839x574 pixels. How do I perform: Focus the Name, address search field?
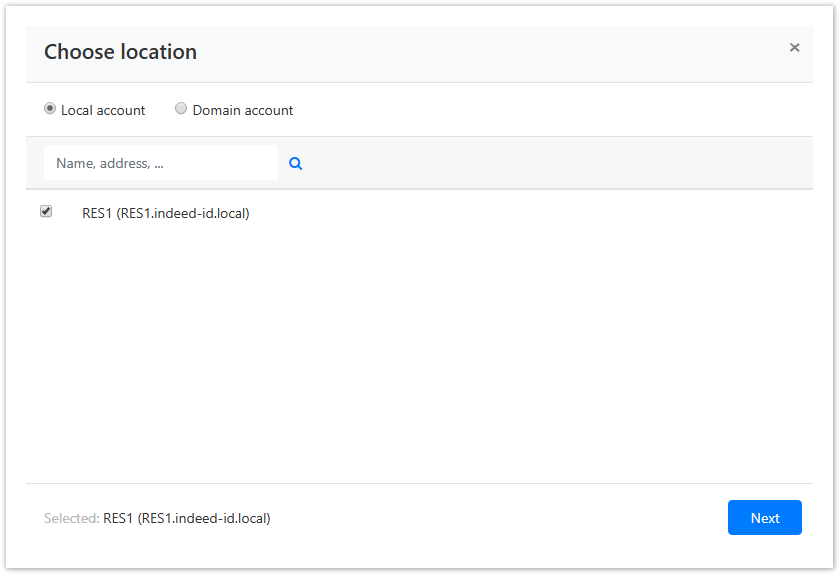coord(160,163)
